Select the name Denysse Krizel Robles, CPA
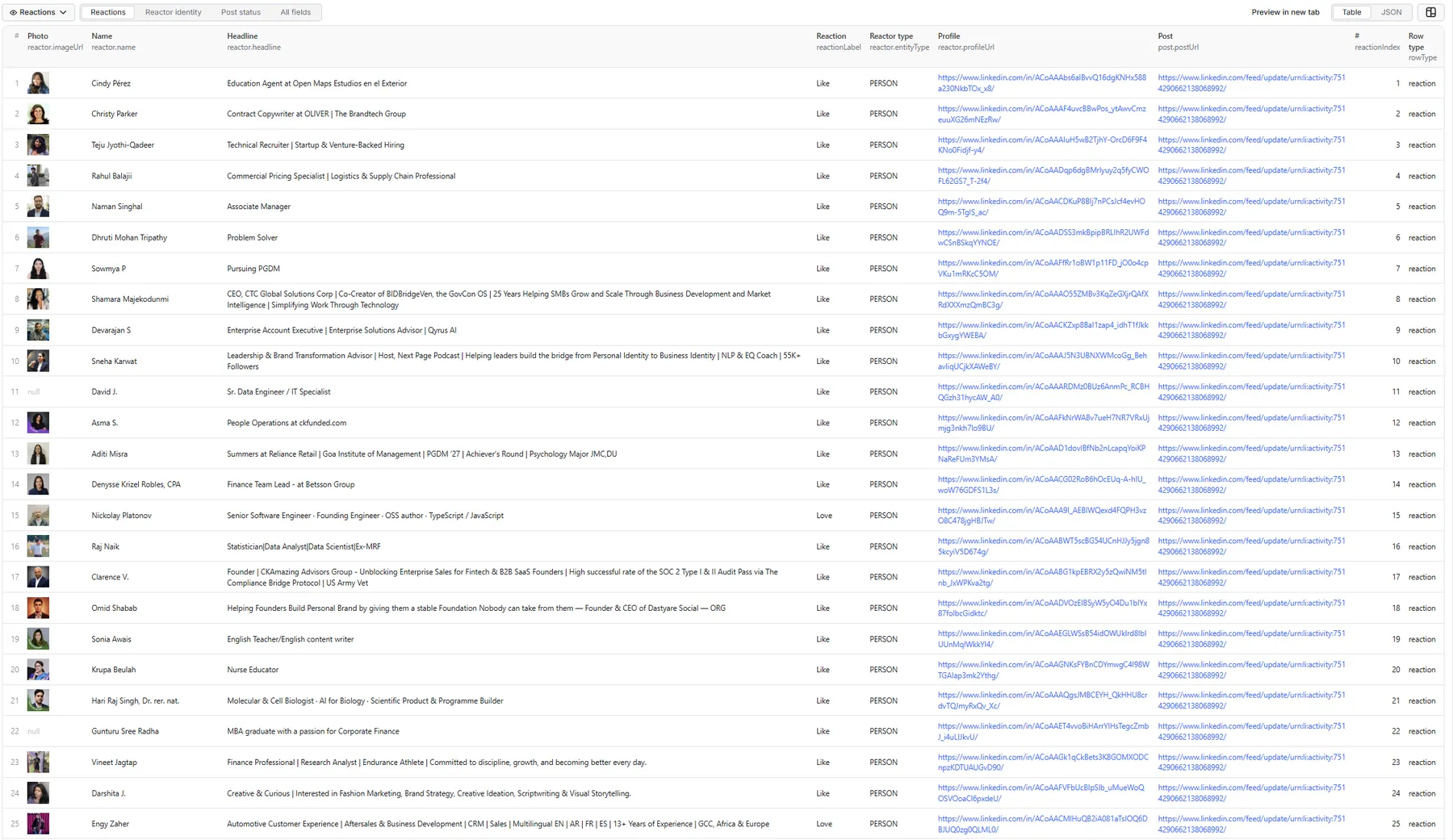1453x840 pixels. click(136, 484)
